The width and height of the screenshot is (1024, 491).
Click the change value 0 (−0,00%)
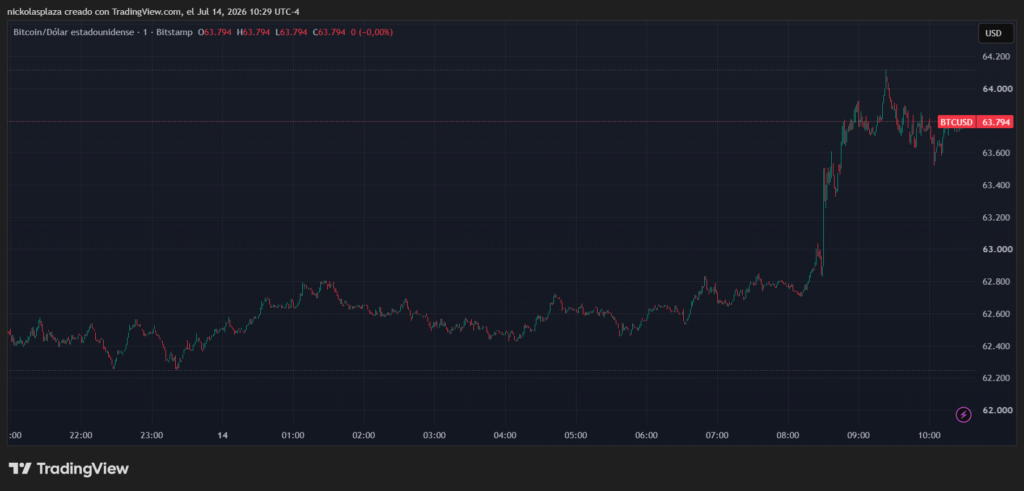click(x=372, y=32)
